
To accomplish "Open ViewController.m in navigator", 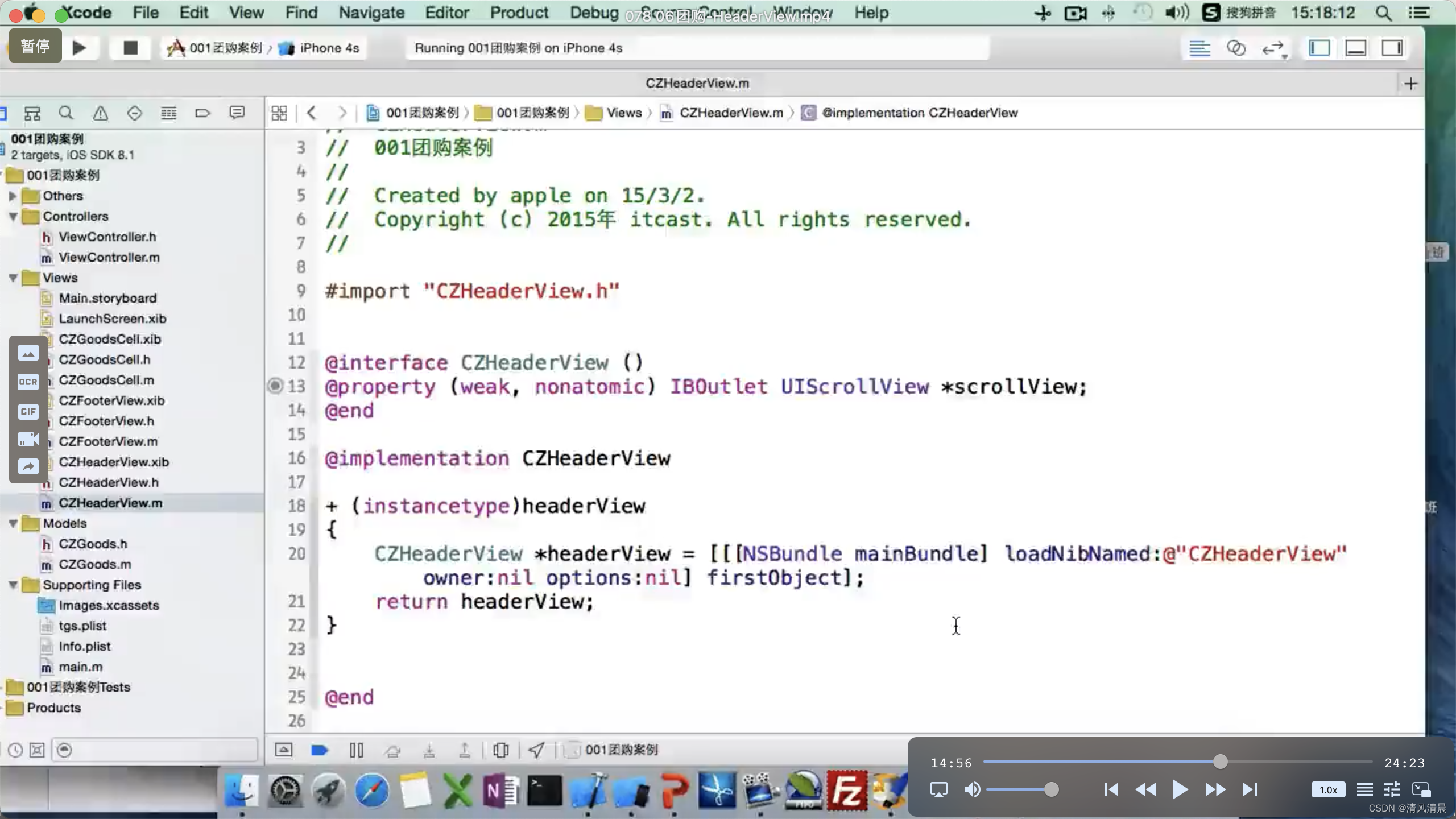I will coord(109,258).
